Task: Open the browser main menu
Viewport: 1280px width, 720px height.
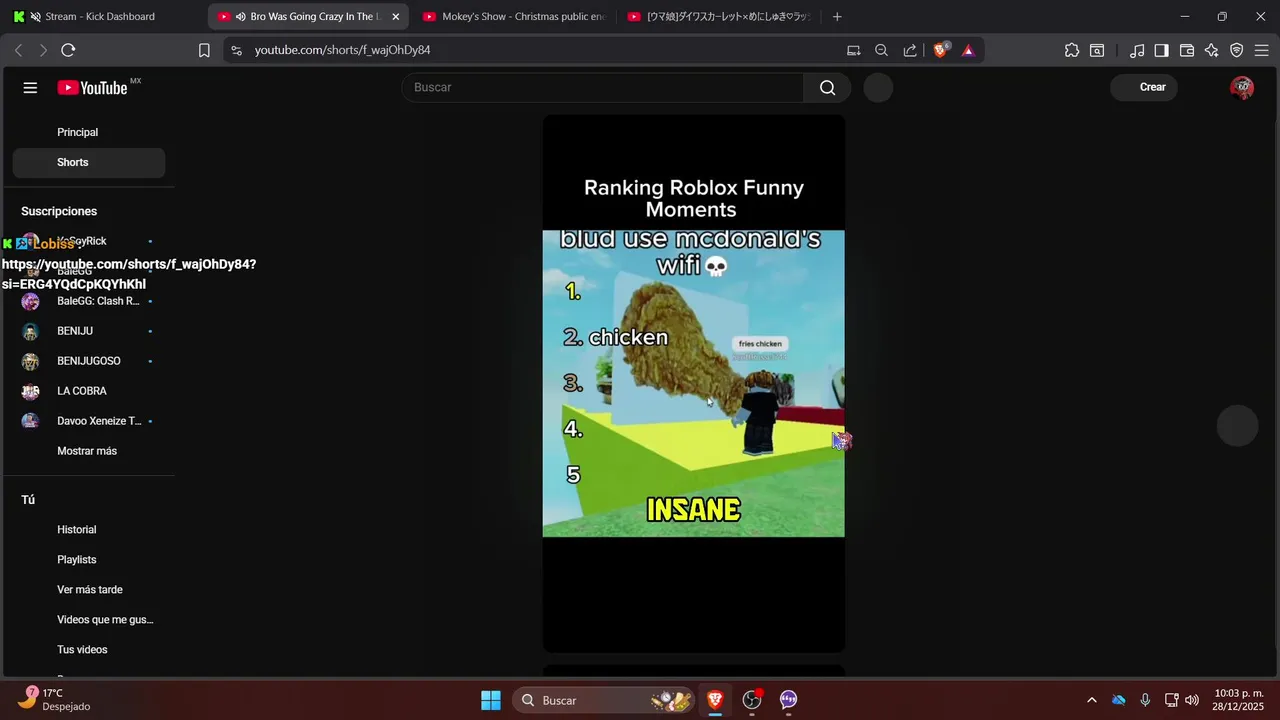Action: [x=1262, y=50]
